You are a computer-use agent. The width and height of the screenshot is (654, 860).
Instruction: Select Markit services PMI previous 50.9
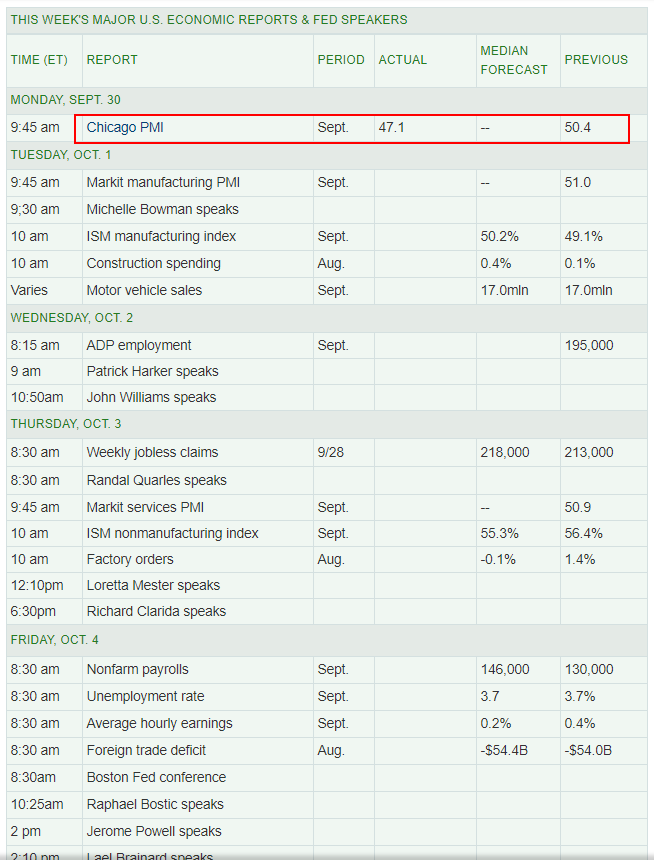577,507
